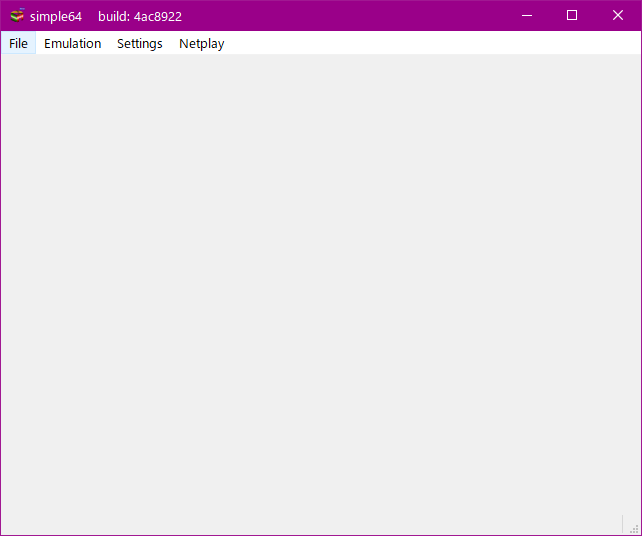Open the Emulation menu

pyautogui.click(x=72, y=44)
